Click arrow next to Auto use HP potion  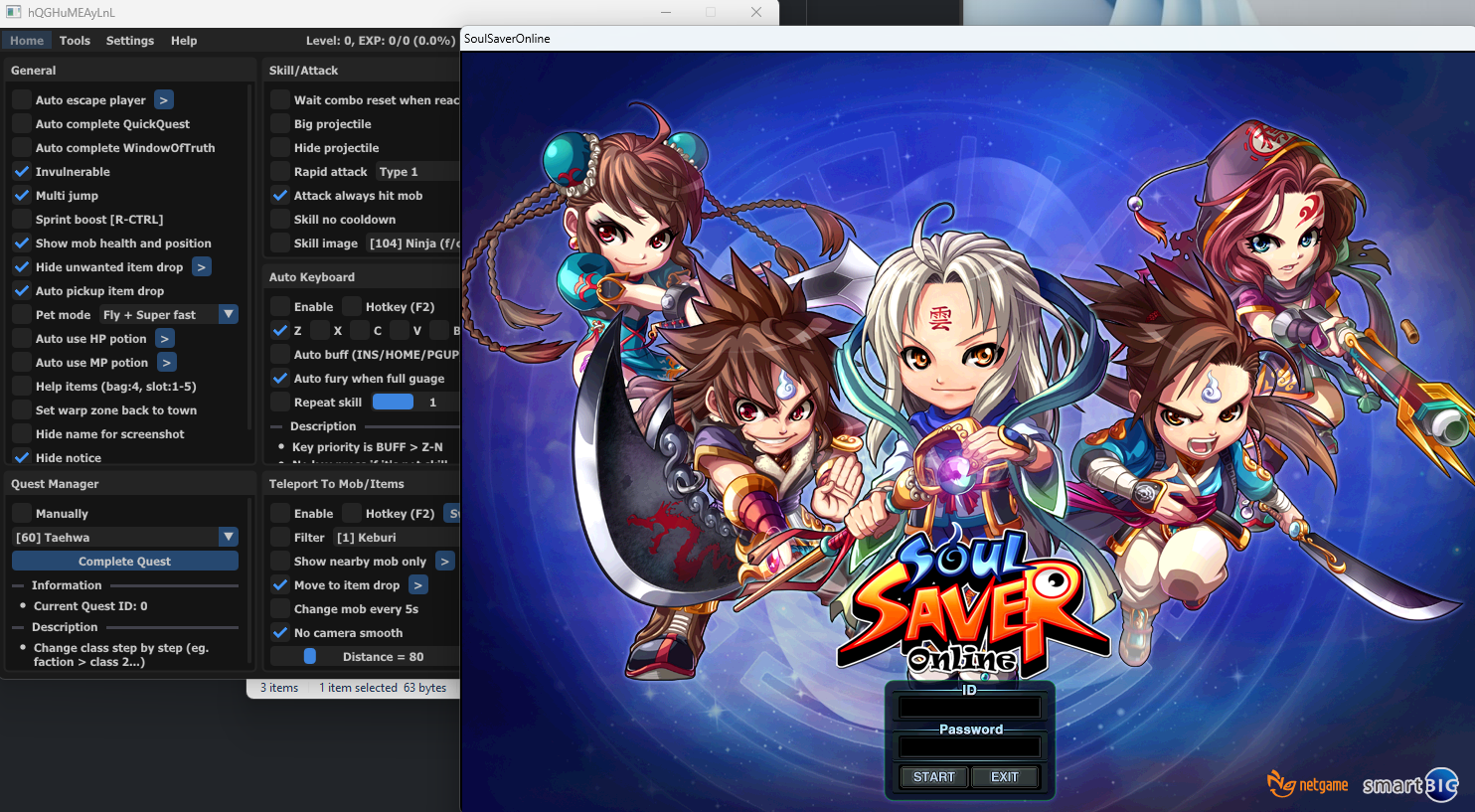[165, 339]
